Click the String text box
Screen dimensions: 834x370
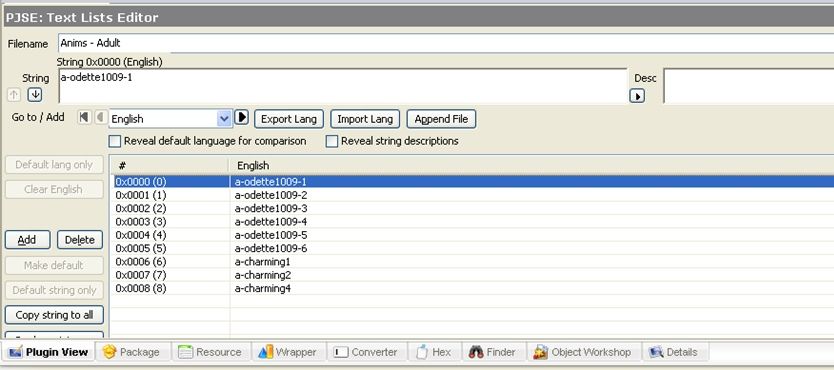tap(343, 86)
